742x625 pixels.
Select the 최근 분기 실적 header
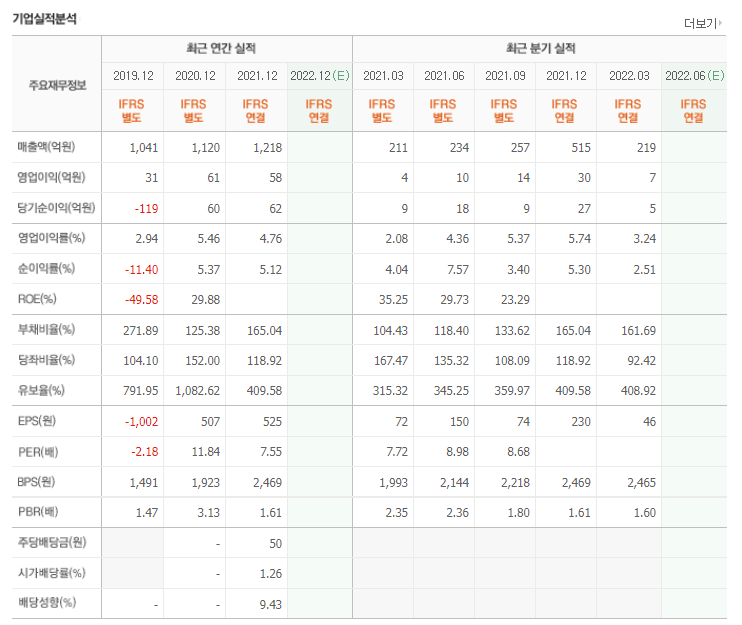[540, 48]
